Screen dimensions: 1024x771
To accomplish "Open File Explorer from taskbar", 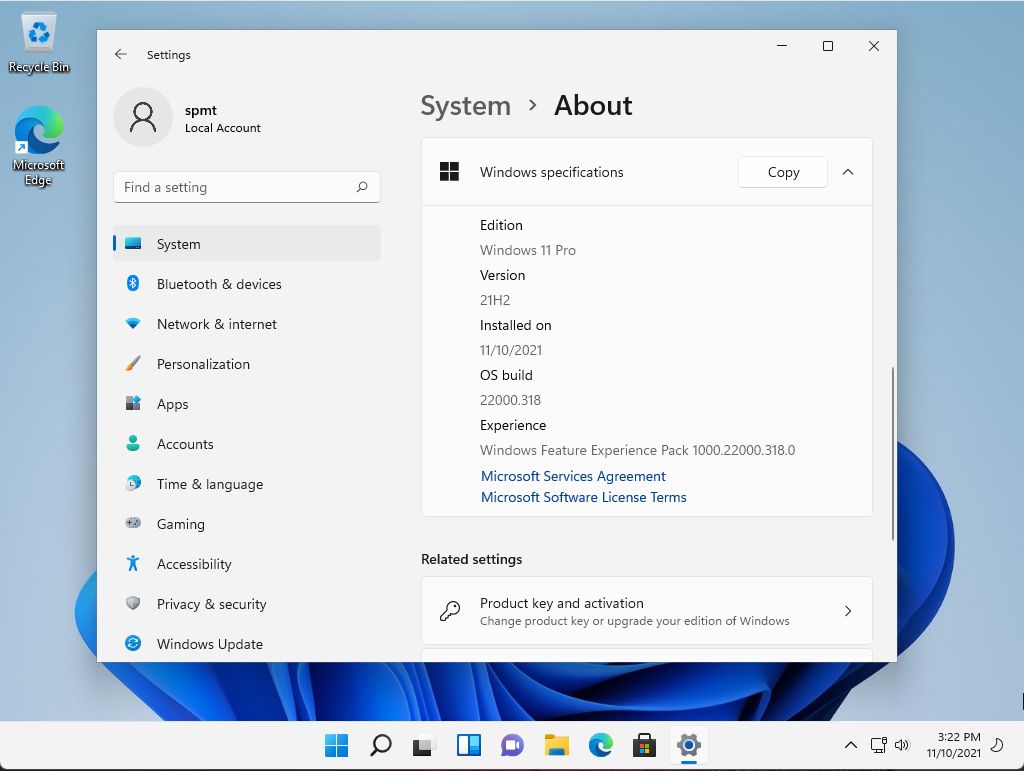I will tap(556, 745).
